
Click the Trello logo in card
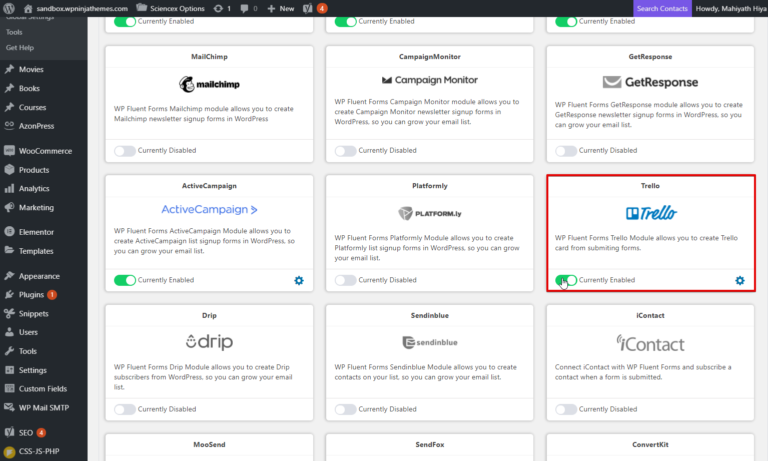click(x=650, y=212)
